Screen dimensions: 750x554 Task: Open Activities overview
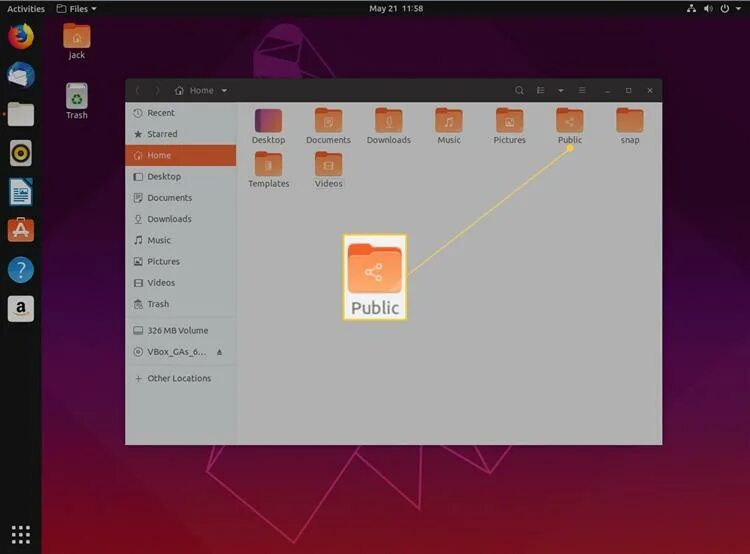[x=26, y=9]
